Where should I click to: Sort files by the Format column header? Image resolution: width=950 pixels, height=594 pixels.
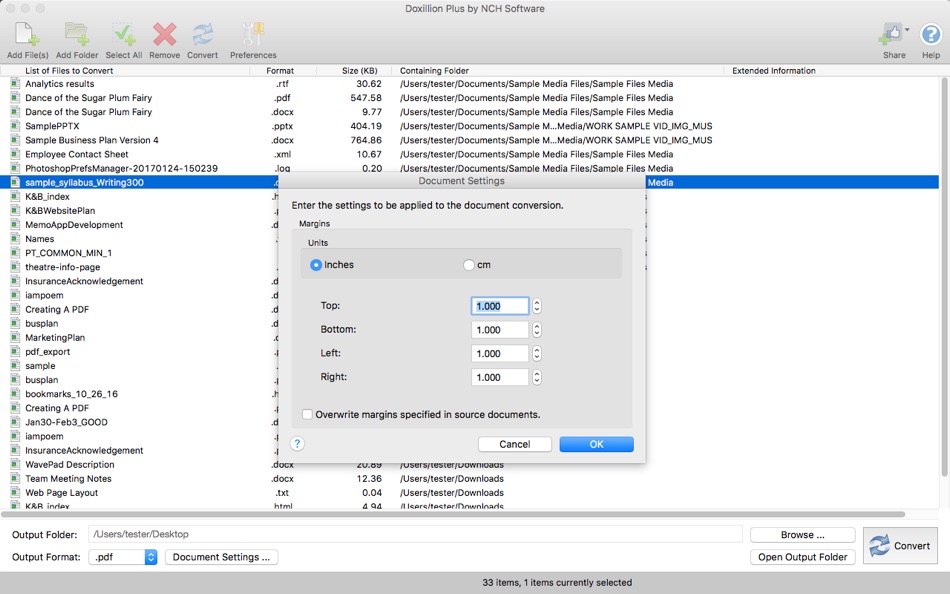282,70
